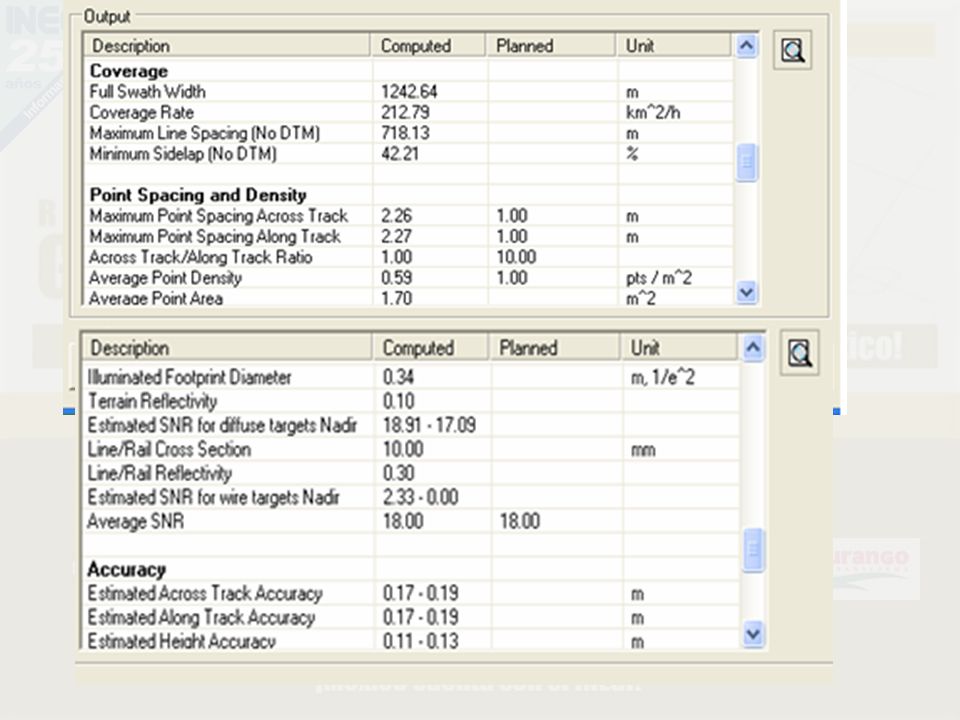Select the Estimated Across Track Accuracy label
This screenshot has height=720, width=960.
pyautogui.click(x=205, y=593)
